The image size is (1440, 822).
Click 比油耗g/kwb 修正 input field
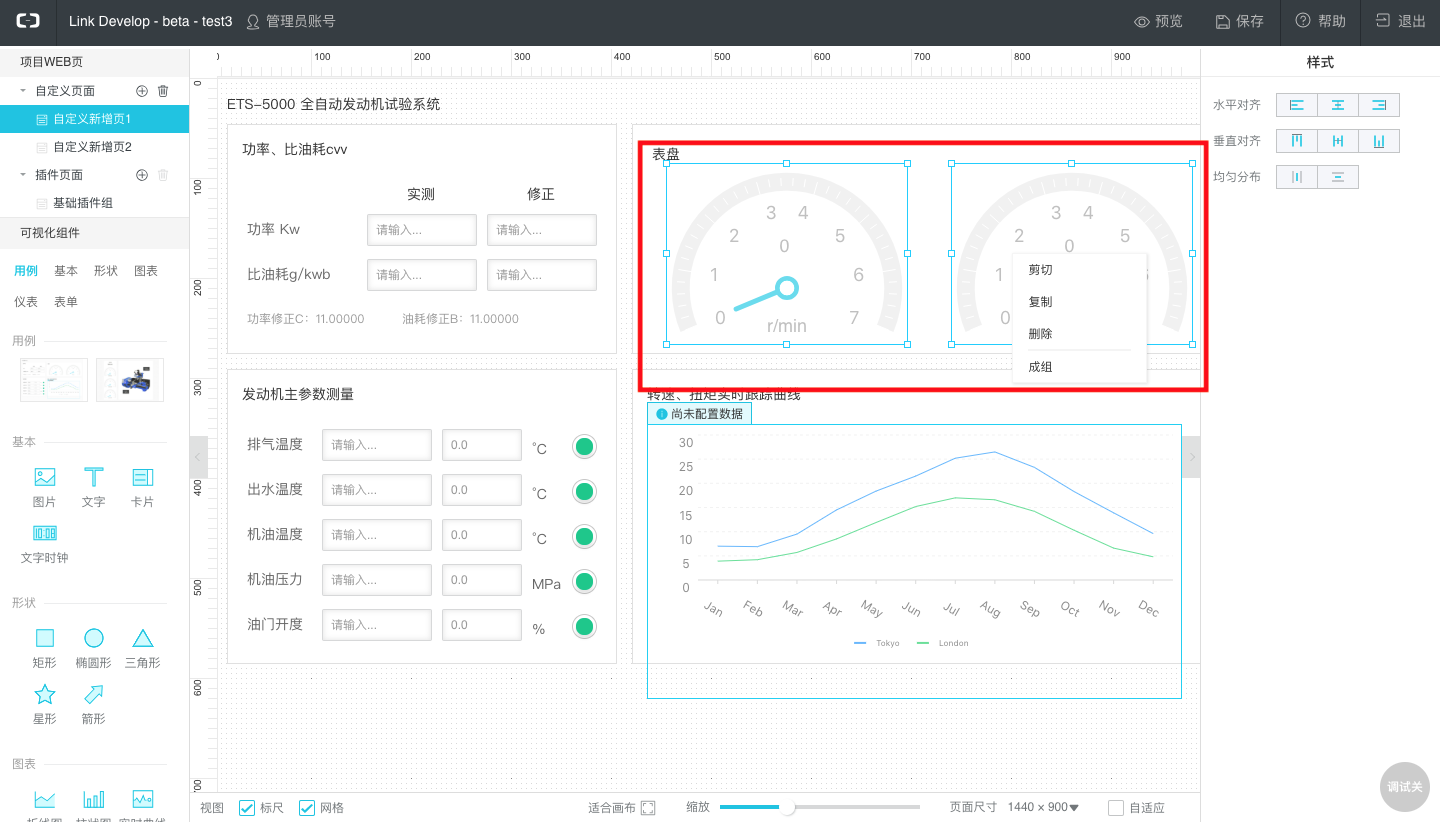[542, 275]
